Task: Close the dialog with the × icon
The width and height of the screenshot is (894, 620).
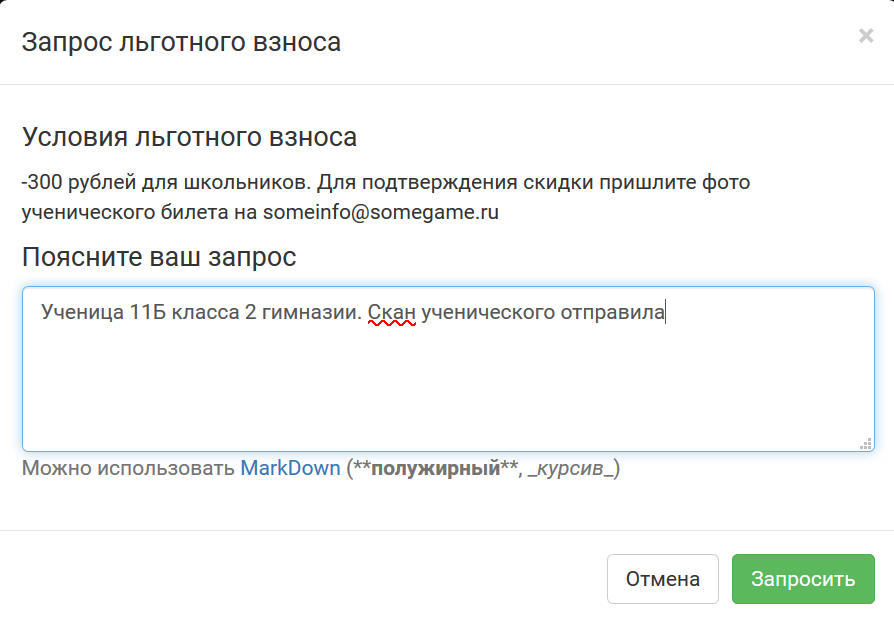Action: coord(866,37)
